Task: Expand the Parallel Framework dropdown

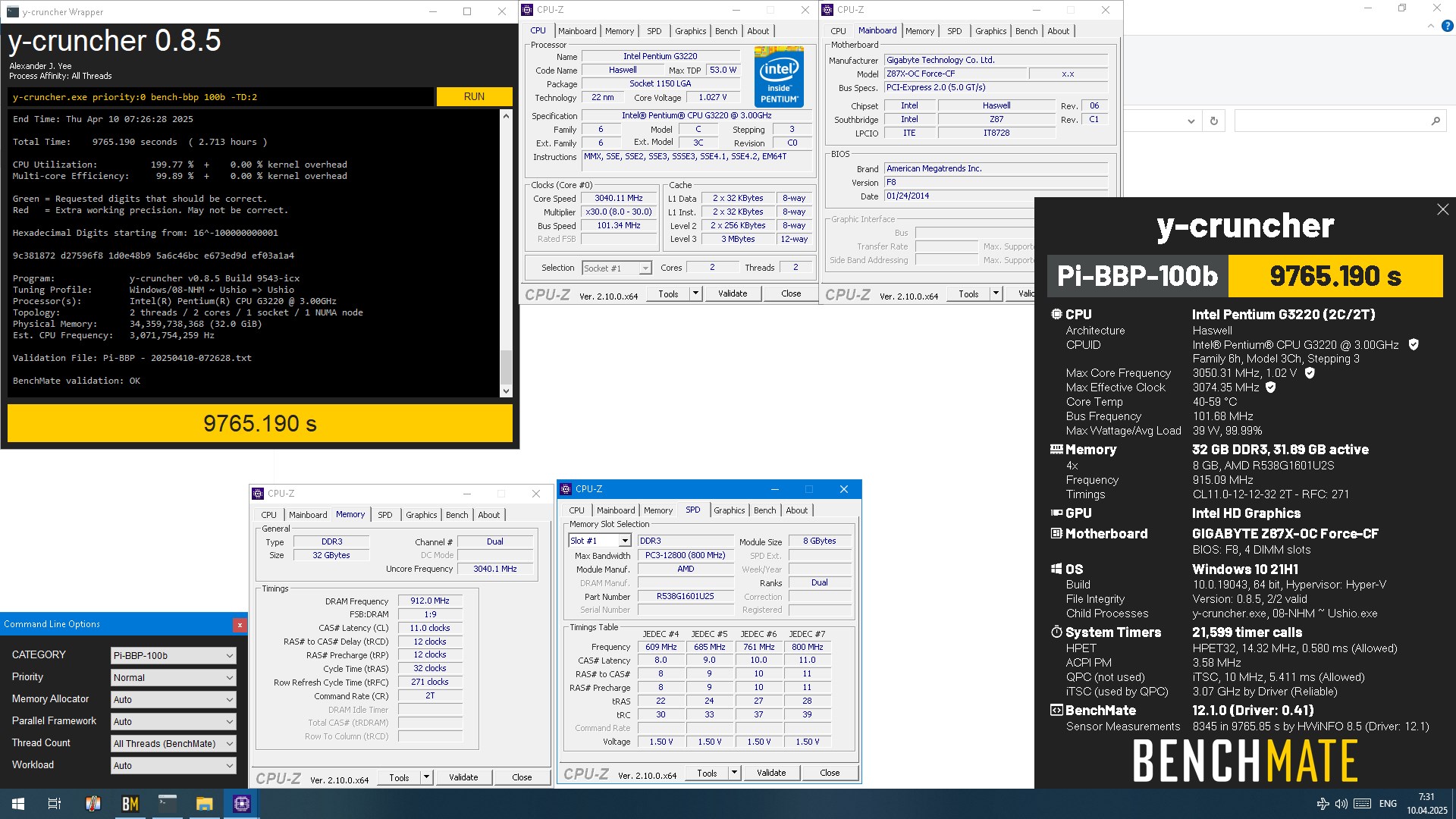Action: click(174, 722)
